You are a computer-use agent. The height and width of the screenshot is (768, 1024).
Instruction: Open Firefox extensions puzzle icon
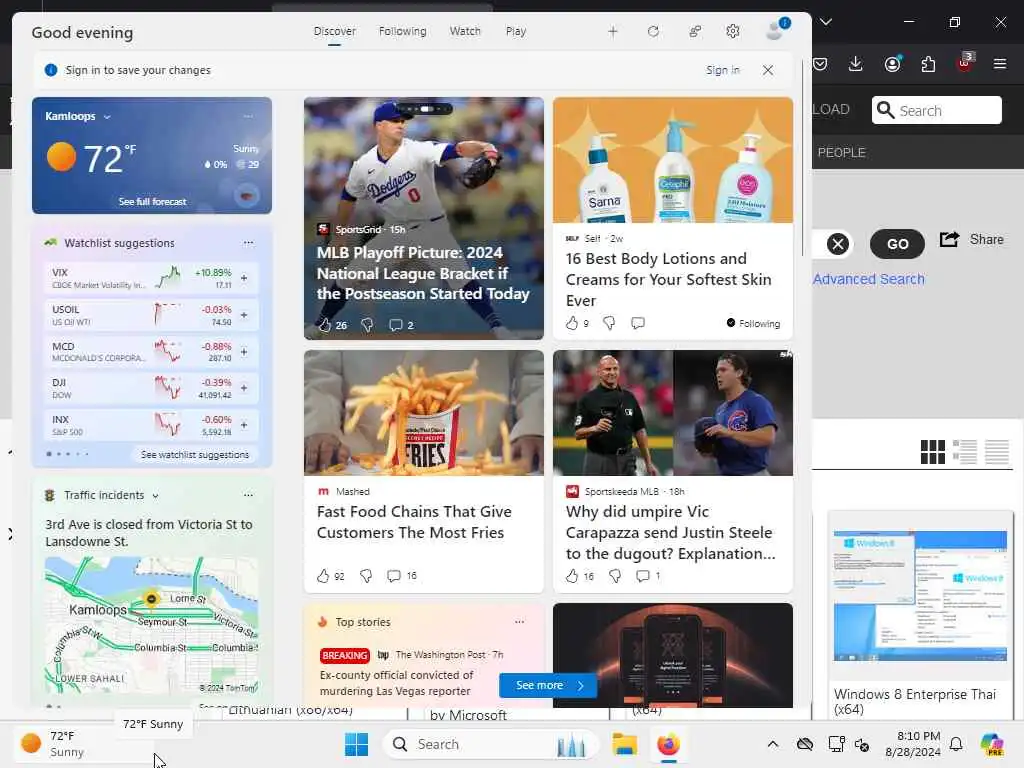[928, 64]
